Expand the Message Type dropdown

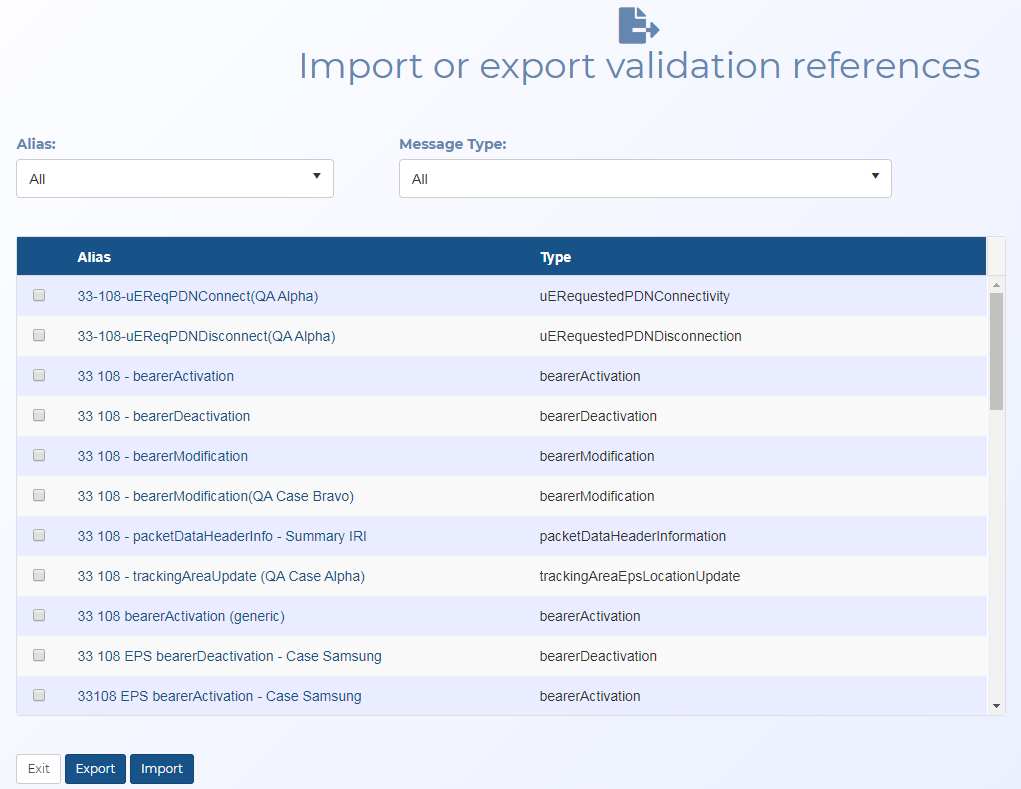pos(645,179)
